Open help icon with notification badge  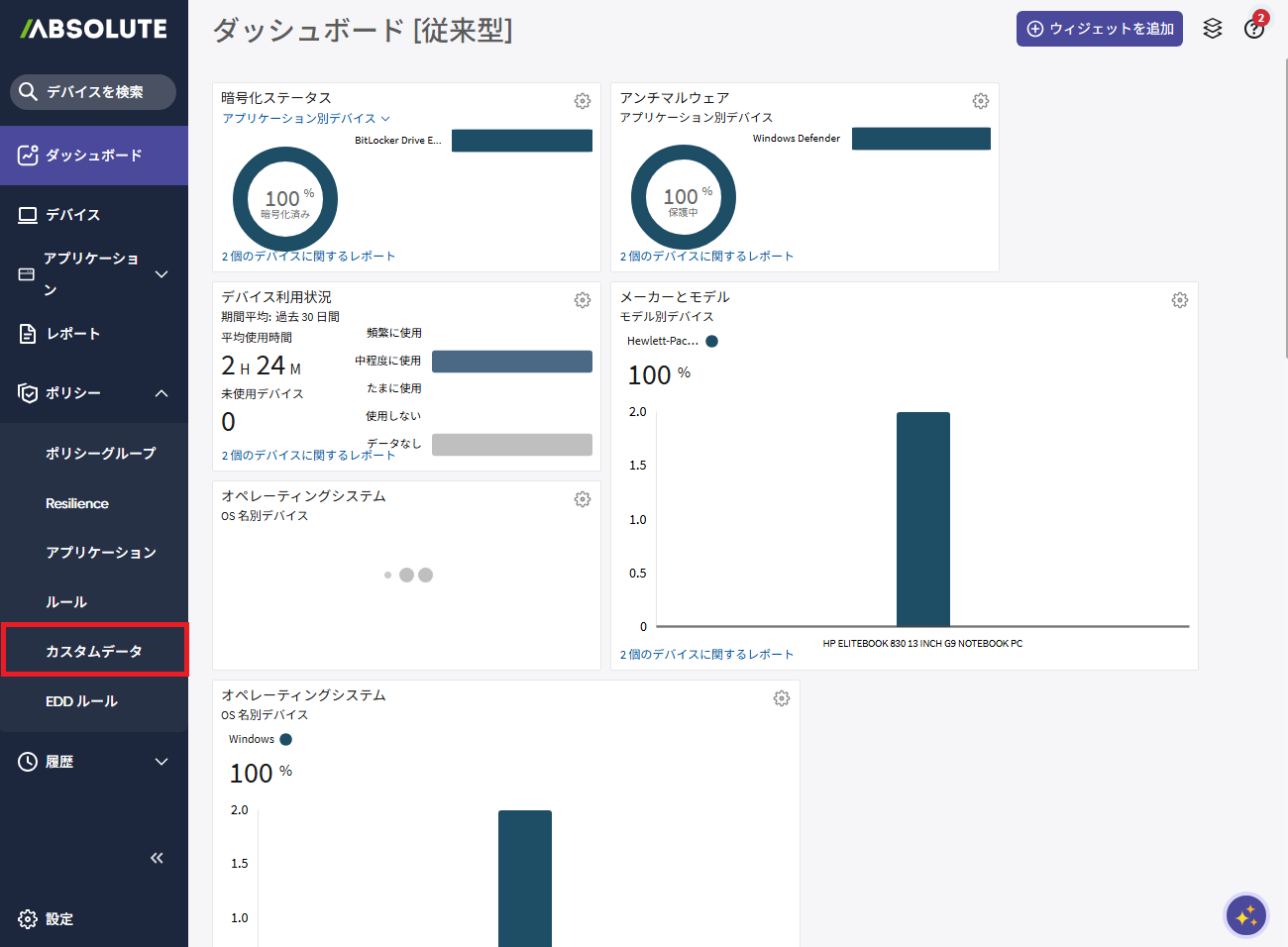1254,29
